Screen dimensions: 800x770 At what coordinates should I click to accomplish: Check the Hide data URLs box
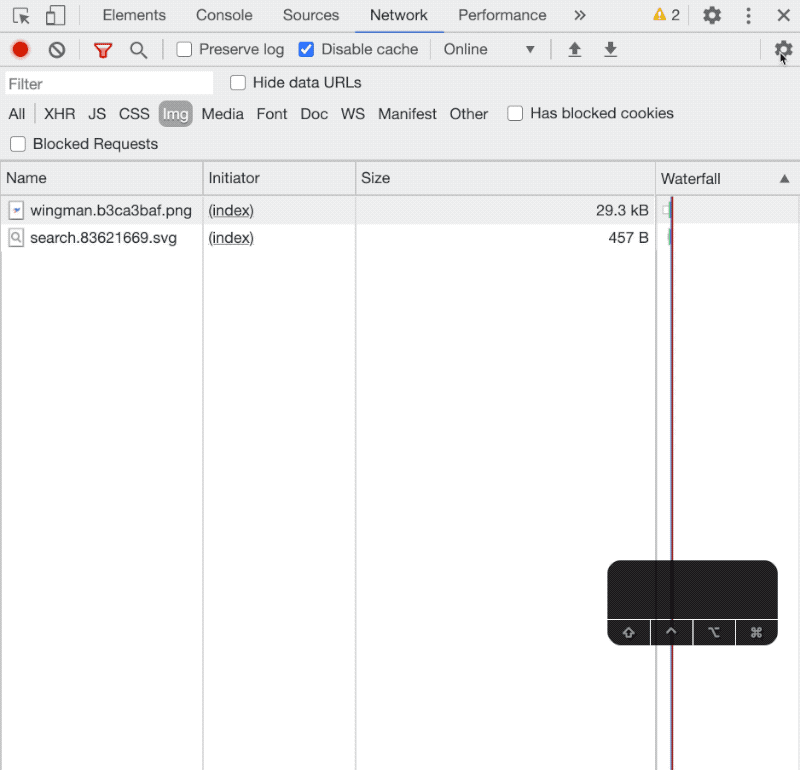(238, 83)
